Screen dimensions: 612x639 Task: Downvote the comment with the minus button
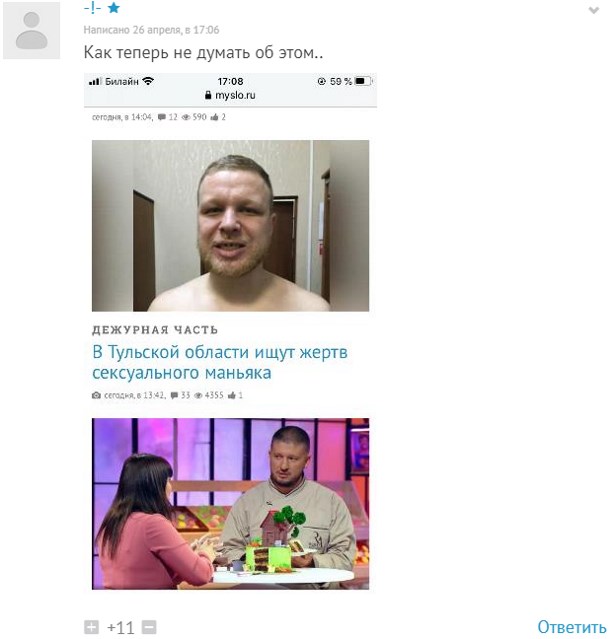[x=149, y=627]
